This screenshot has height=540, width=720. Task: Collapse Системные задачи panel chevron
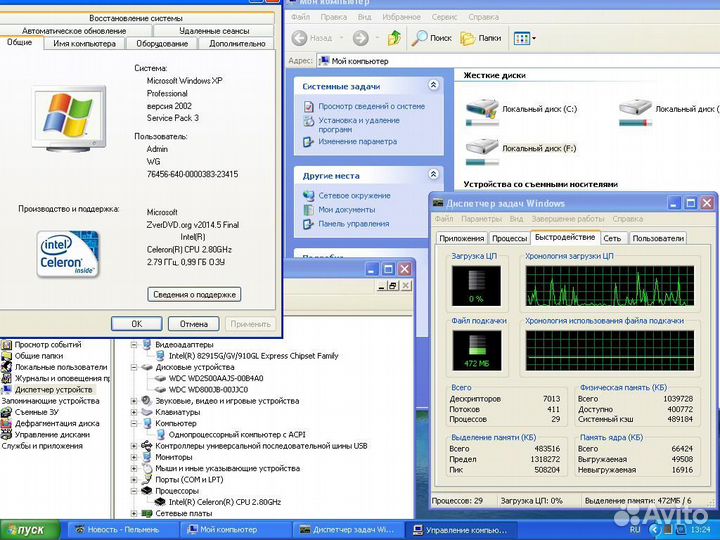[x=433, y=85]
